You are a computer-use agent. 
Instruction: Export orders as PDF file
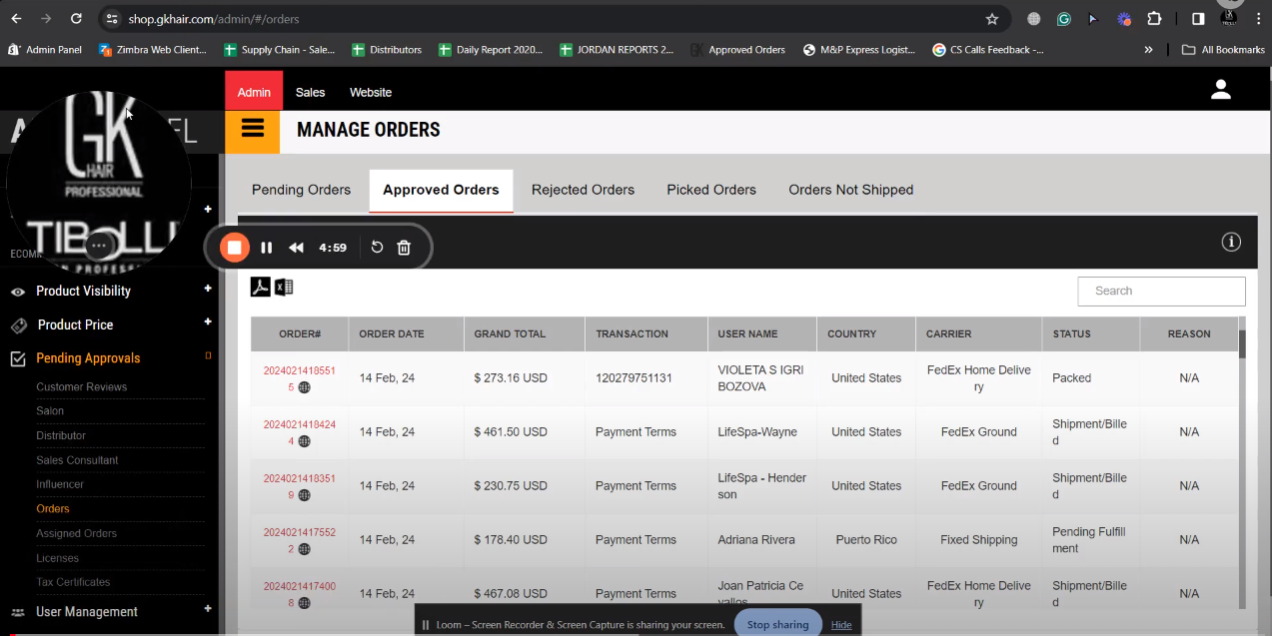(260, 288)
